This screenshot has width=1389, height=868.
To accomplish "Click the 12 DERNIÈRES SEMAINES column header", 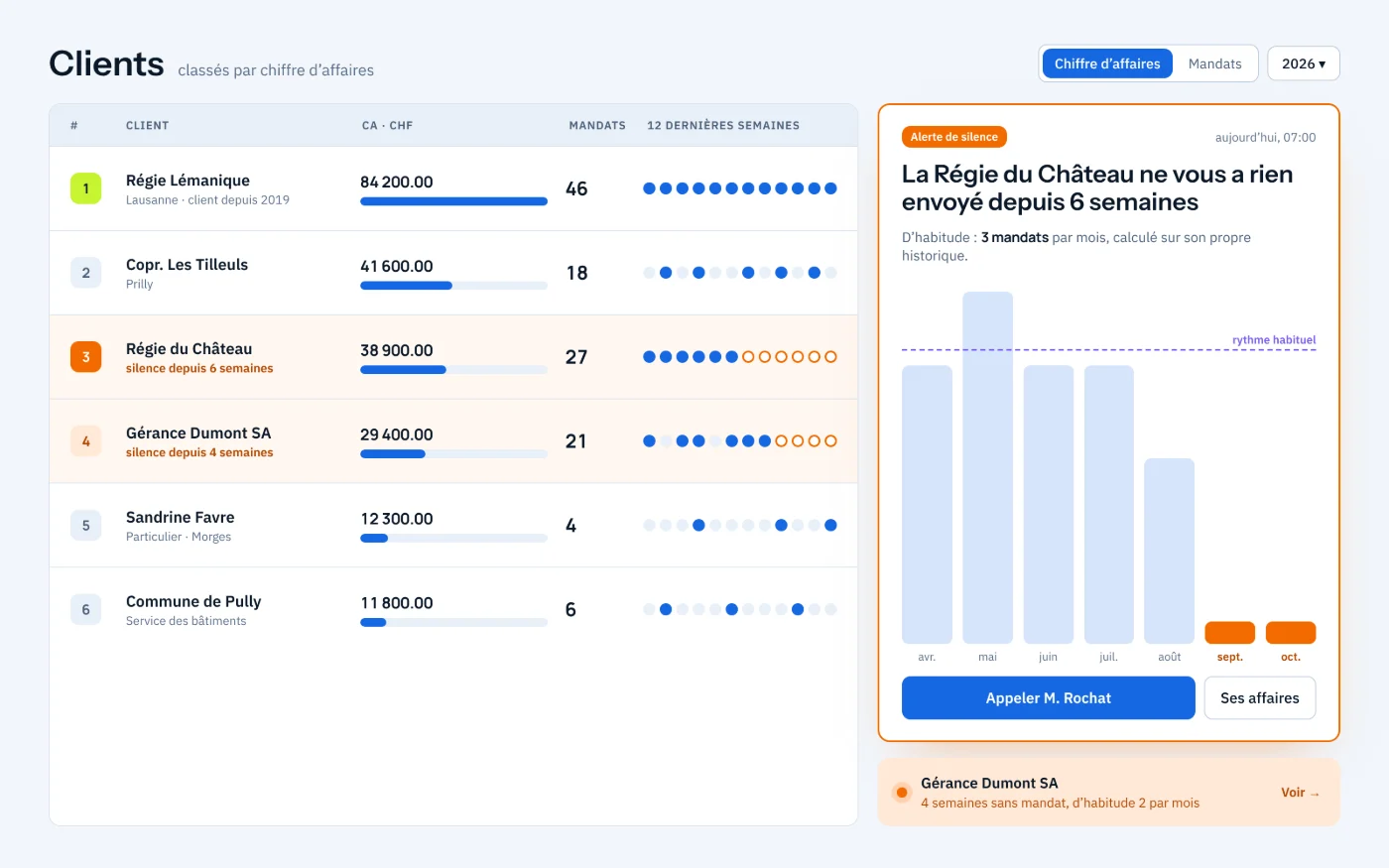I will point(723,126).
